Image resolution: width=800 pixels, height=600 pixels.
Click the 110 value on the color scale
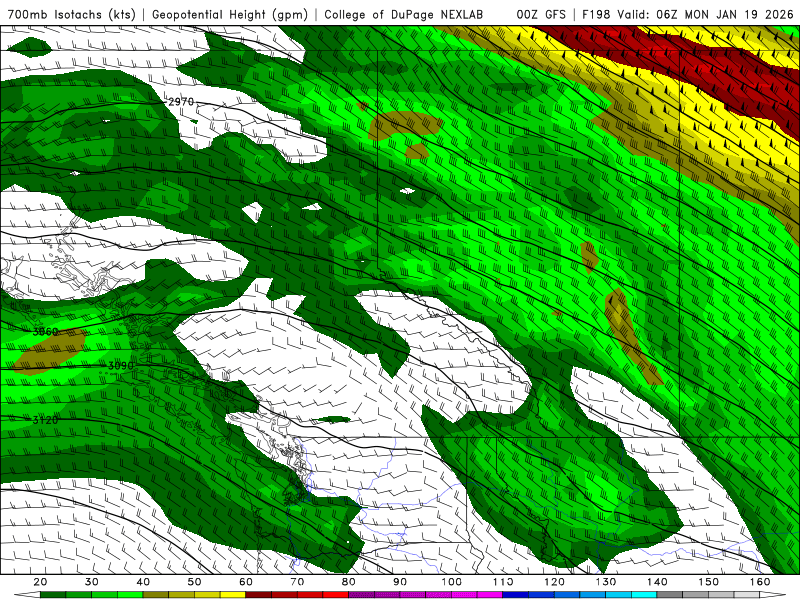503,582
